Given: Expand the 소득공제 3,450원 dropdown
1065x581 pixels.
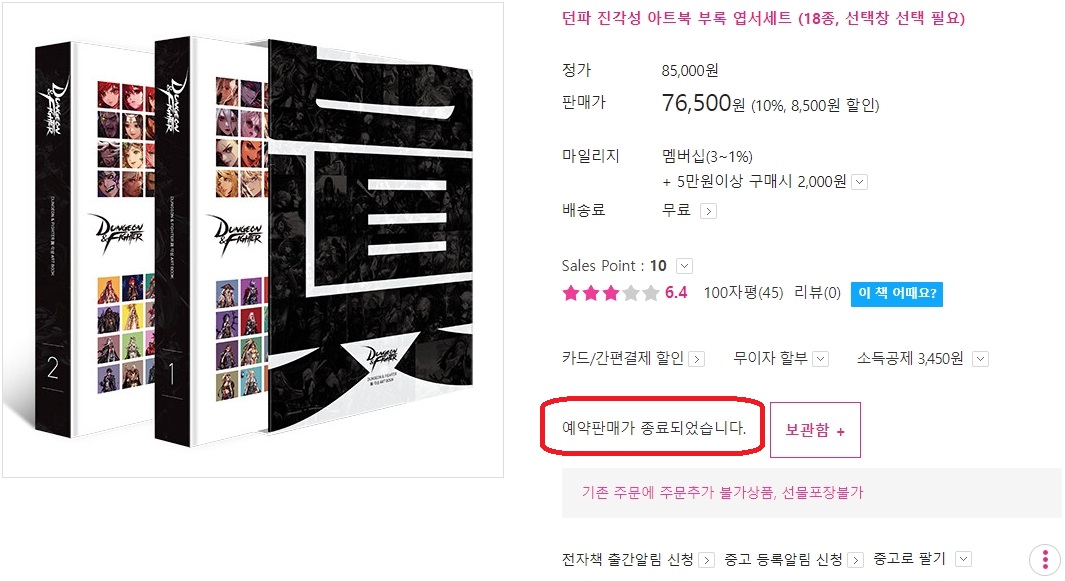Looking at the screenshot, I should tap(980, 359).
